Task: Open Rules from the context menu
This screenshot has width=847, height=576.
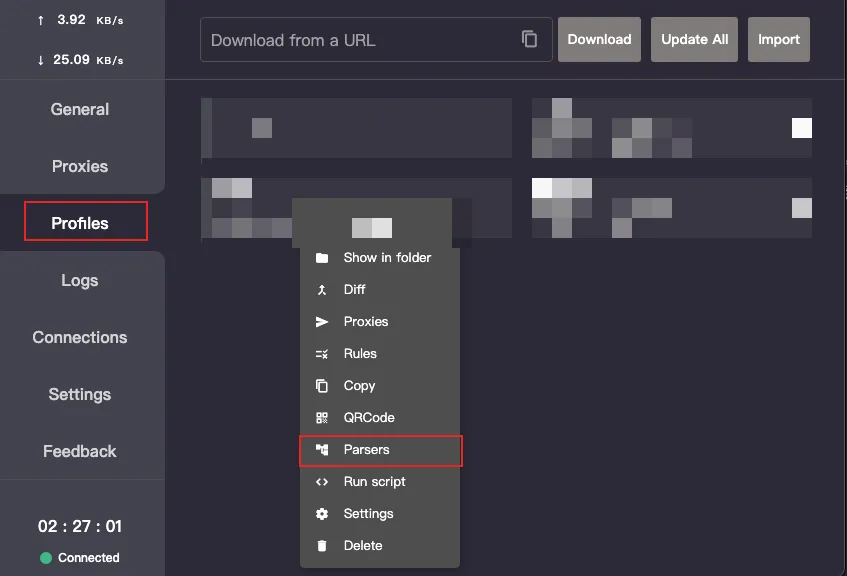Action: pos(380,353)
